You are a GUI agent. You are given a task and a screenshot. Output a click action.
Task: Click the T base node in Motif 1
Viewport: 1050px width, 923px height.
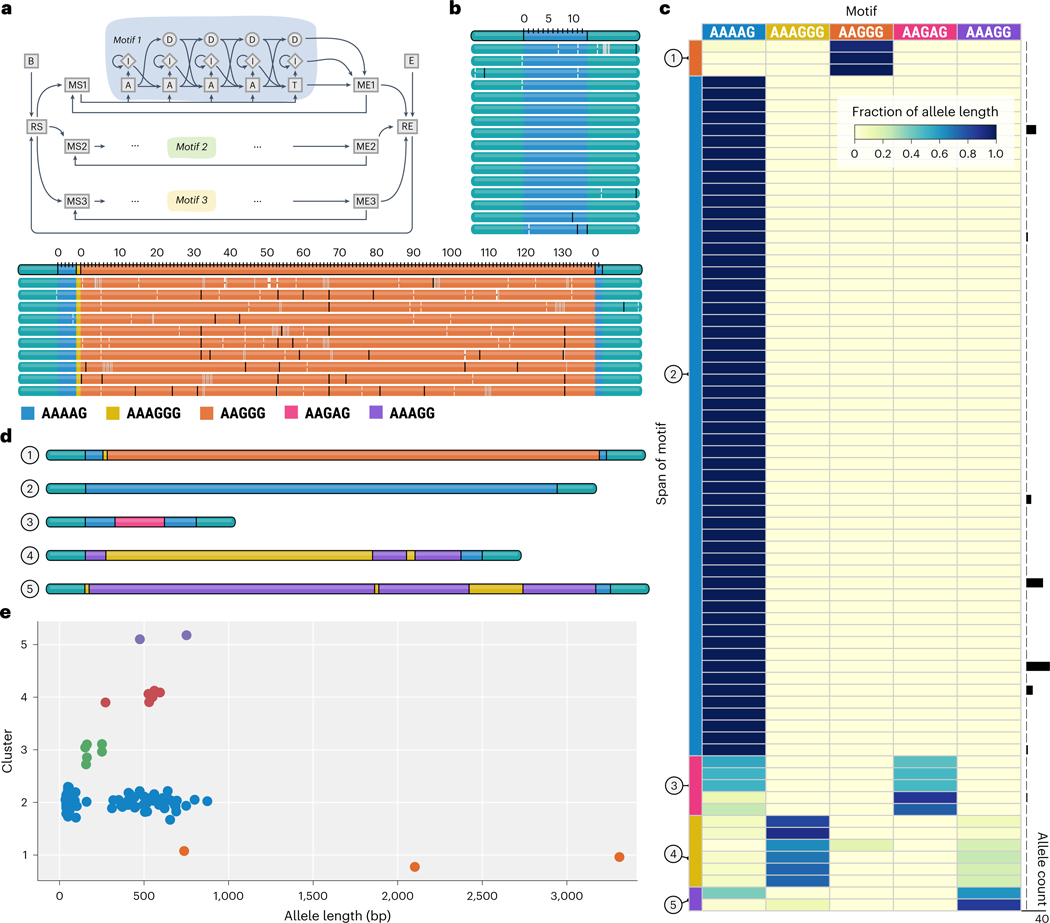click(x=294, y=85)
